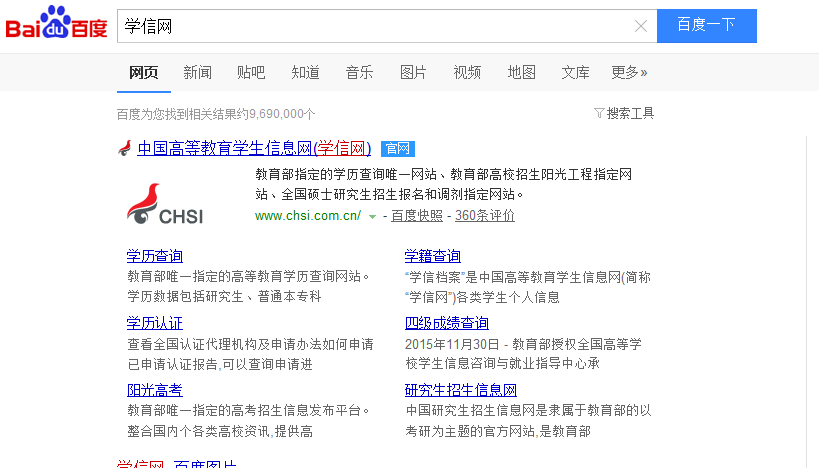Screen dimensions: 819x468
Task: Click the result count text 9,690,000个
Action: pyautogui.click(x=282, y=114)
